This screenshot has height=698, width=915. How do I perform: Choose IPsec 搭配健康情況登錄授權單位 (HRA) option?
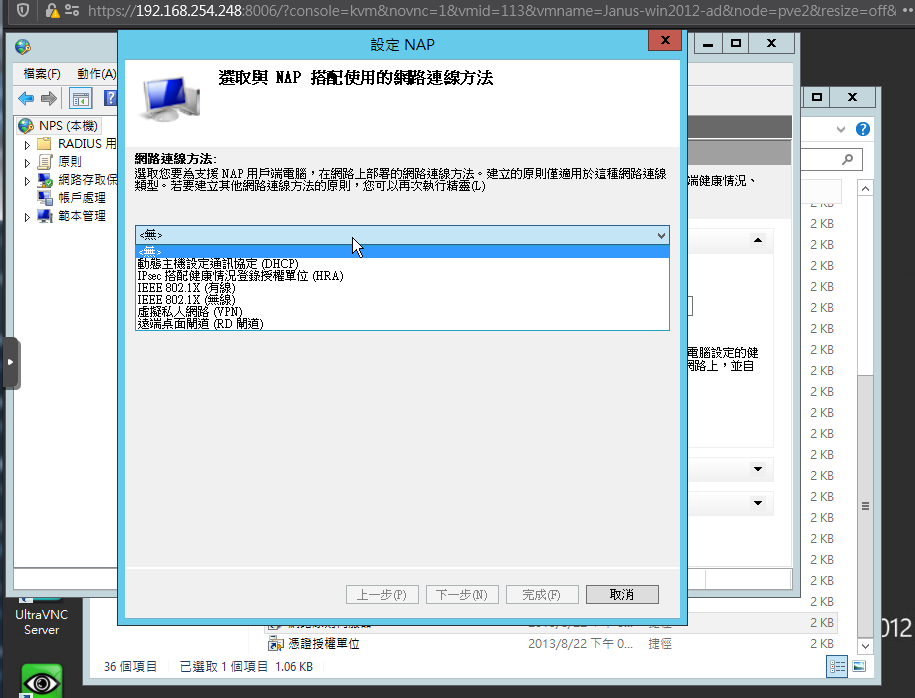point(240,275)
